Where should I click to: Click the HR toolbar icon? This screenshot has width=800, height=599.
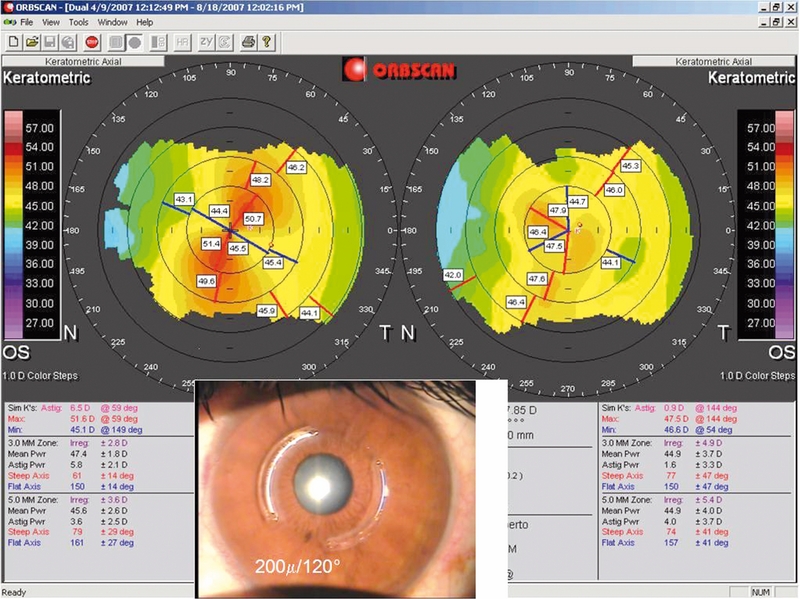point(182,42)
